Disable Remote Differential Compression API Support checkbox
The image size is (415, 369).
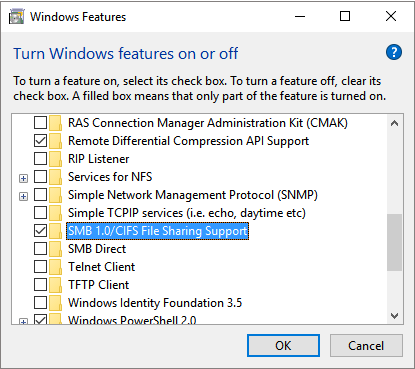click(x=40, y=141)
